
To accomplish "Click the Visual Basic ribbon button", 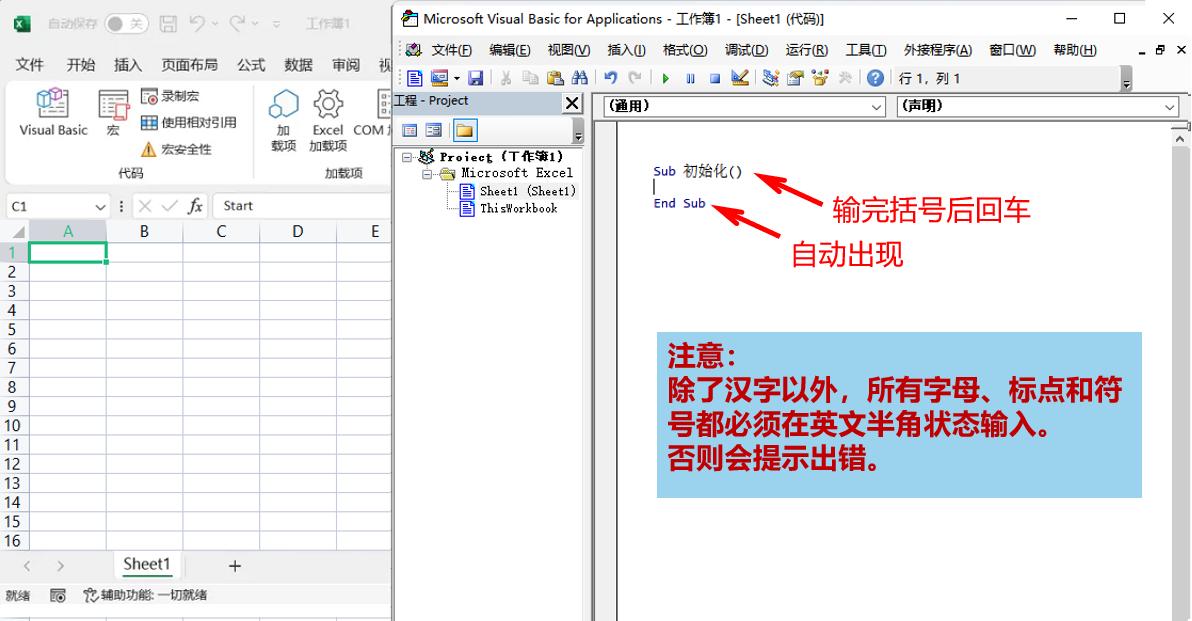I will pyautogui.click(x=53, y=111).
